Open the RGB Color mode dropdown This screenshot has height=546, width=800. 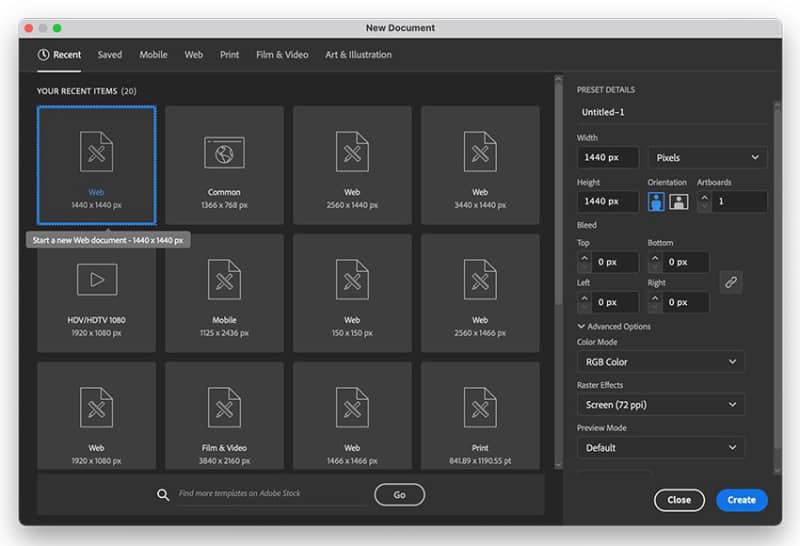660,362
